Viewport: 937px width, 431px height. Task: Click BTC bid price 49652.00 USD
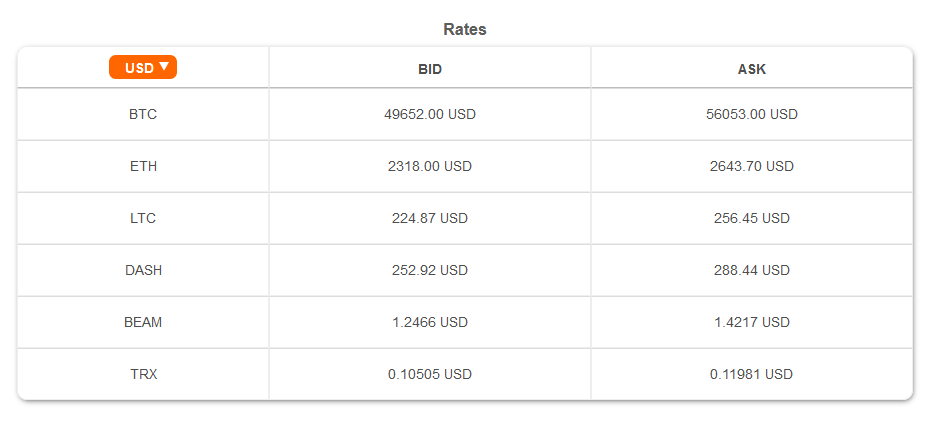pos(430,114)
